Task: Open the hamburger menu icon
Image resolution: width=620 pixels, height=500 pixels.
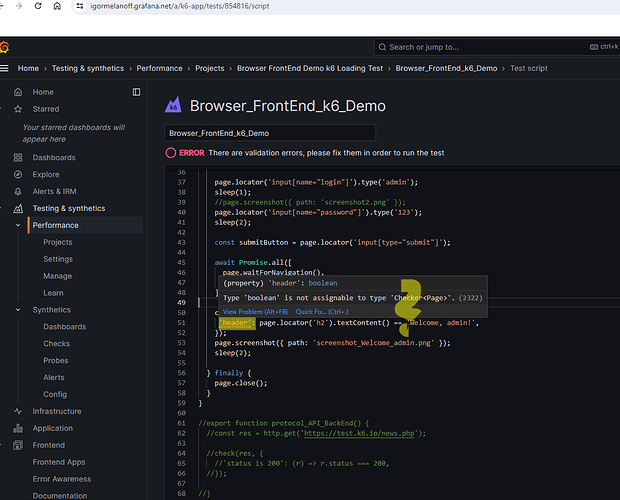Action: 4,68
